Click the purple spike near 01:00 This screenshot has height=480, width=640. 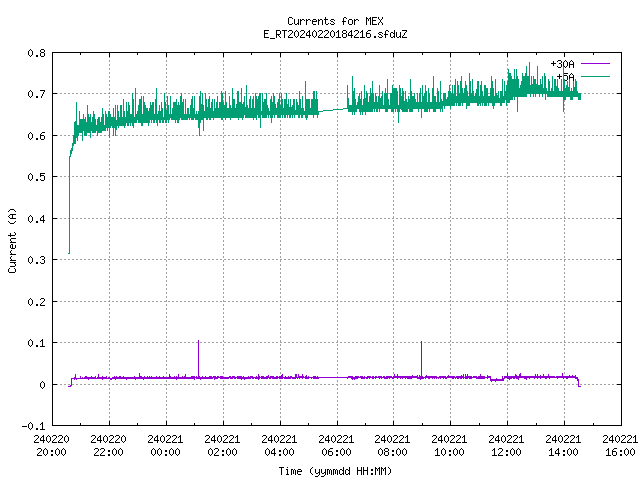(198, 358)
